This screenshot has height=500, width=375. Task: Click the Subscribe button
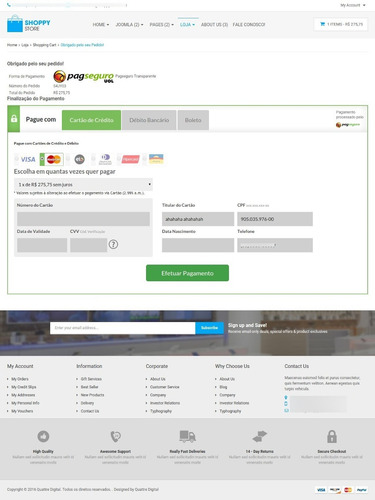pyautogui.click(x=209, y=328)
